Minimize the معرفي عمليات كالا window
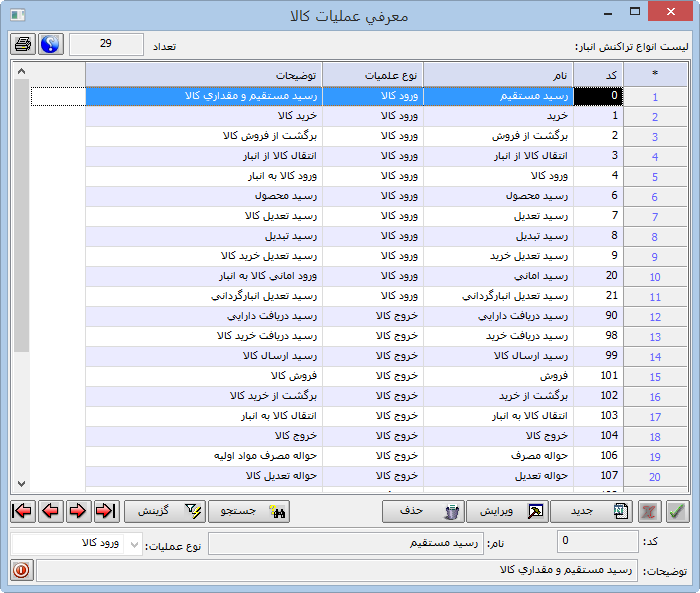Image resolution: width=700 pixels, height=593 pixels. (608, 13)
